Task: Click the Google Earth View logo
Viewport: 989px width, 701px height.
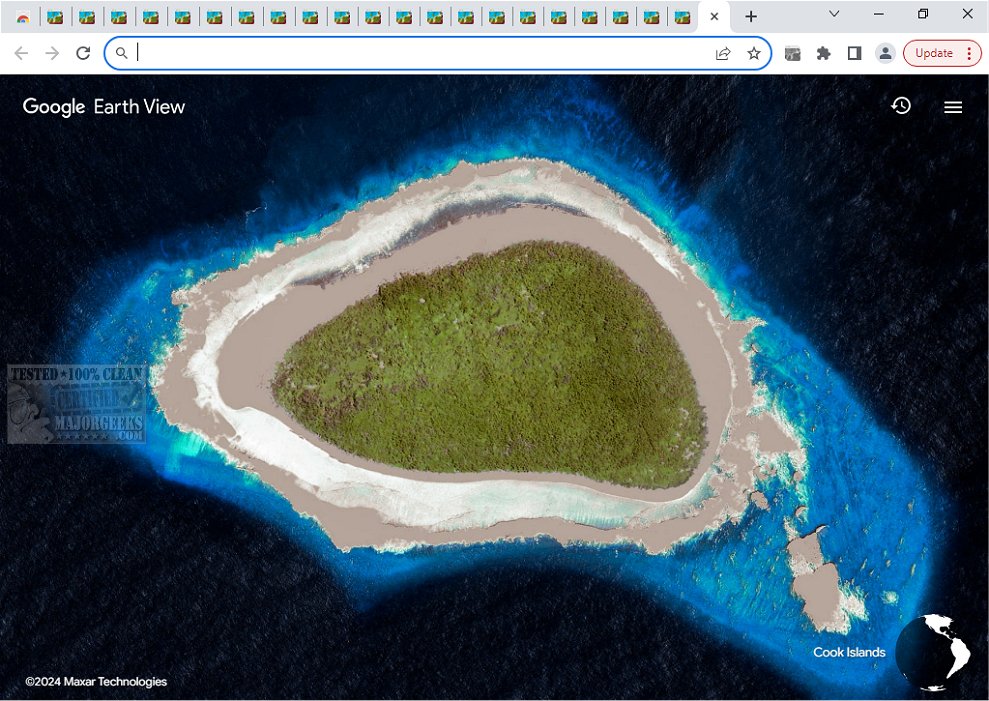Action: [x=103, y=107]
